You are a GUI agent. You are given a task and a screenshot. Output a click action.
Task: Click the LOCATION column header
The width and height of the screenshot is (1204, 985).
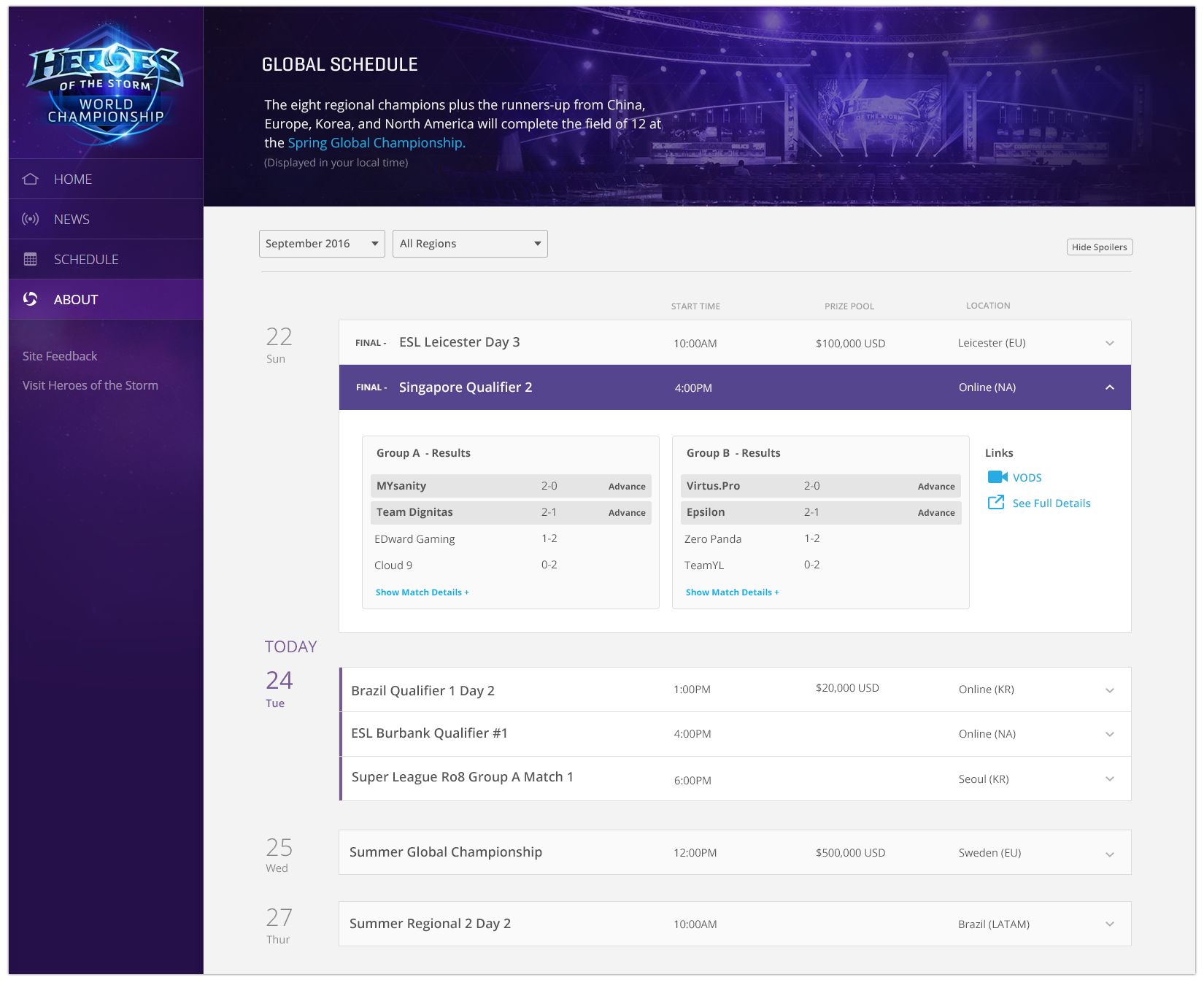click(x=988, y=306)
